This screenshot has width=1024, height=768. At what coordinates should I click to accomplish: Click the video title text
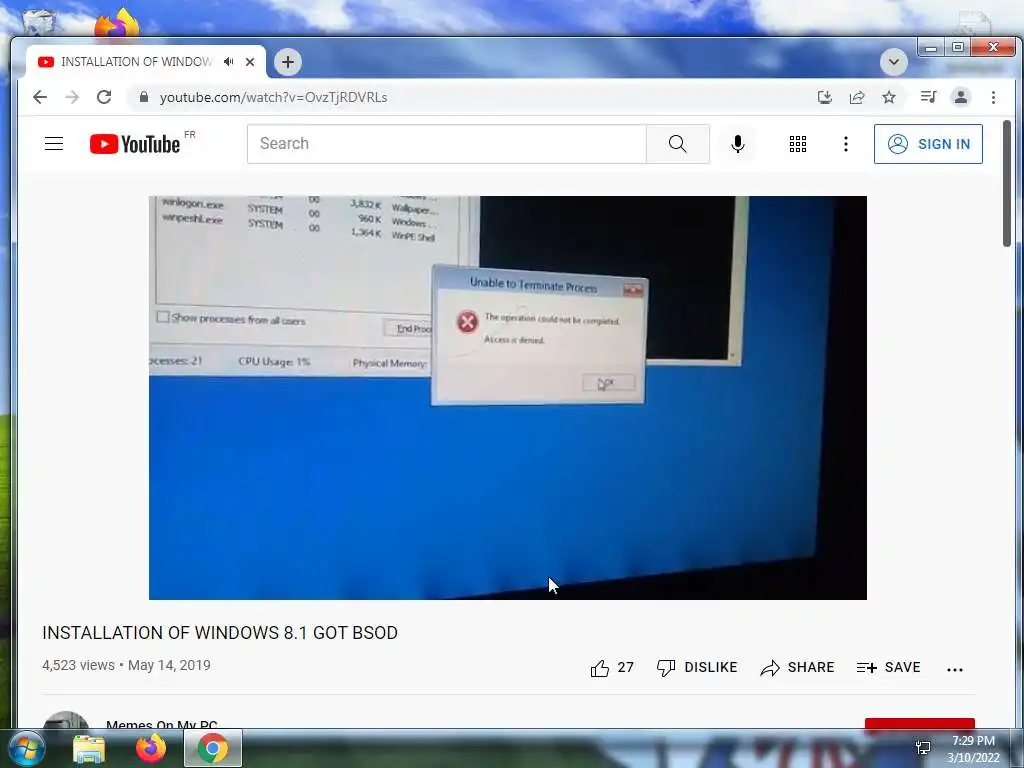coord(220,633)
